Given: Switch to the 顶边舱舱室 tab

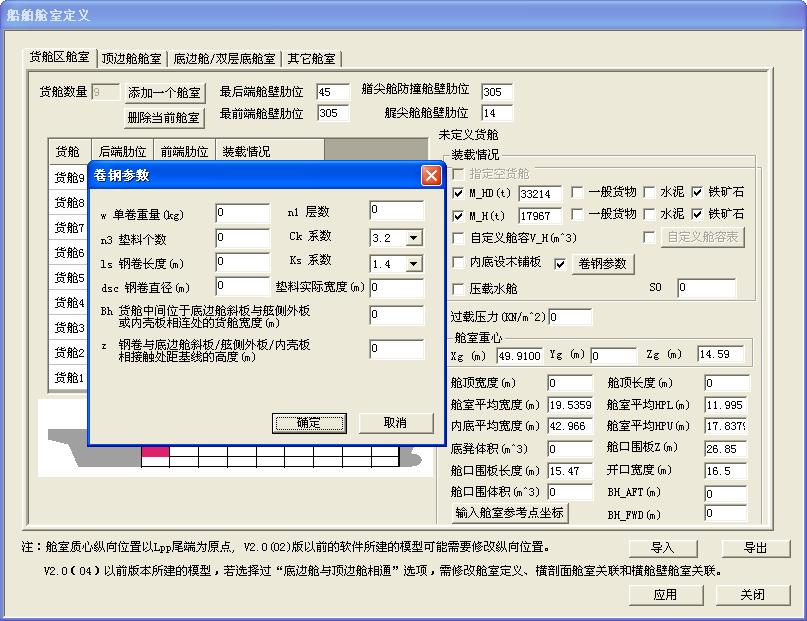Looking at the screenshot, I should tap(131, 59).
